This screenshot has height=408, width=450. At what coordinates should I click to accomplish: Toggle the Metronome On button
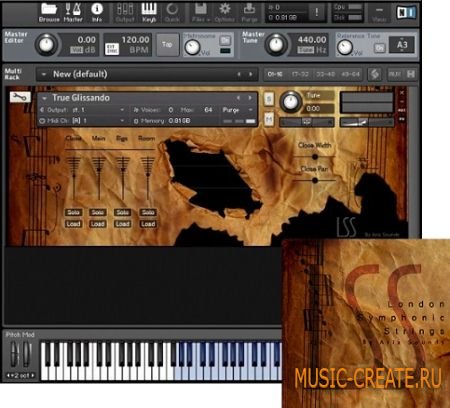click(x=225, y=41)
